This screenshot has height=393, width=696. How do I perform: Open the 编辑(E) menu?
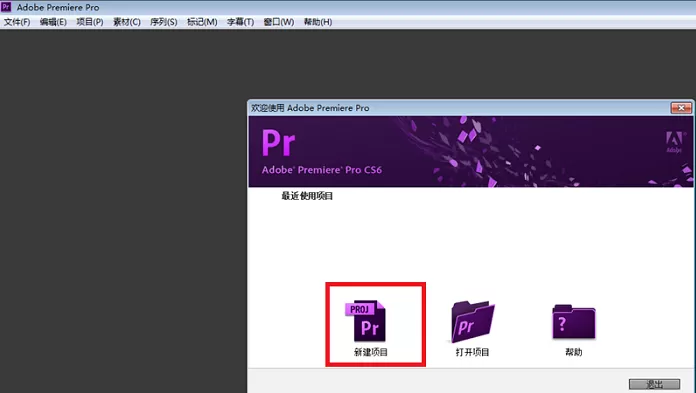coord(53,22)
